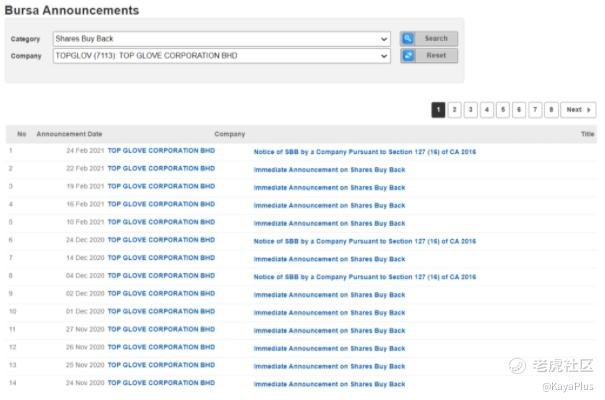
Task: Click the date text 22 Feb 2021
Action: coord(85,168)
